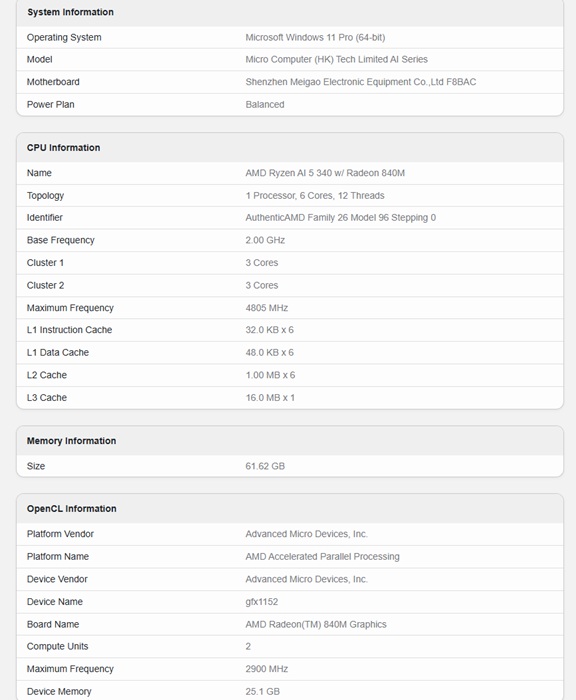Select the '32.0 KB x 6' value
This screenshot has width=576, height=700.
point(269,330)
